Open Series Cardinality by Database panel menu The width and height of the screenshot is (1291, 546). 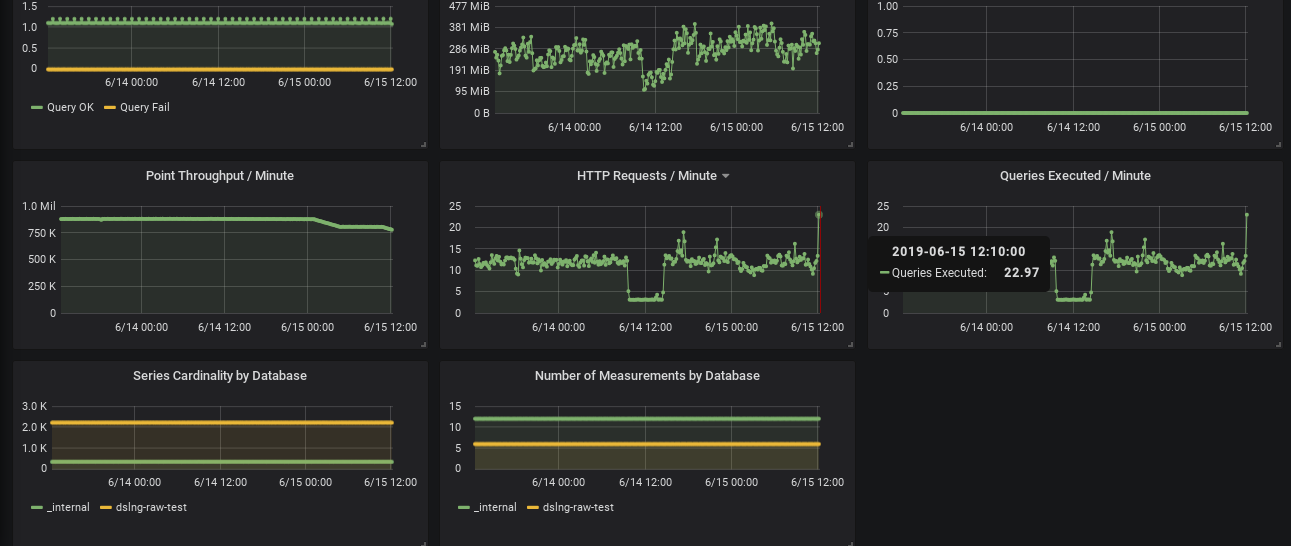[220, 376]
